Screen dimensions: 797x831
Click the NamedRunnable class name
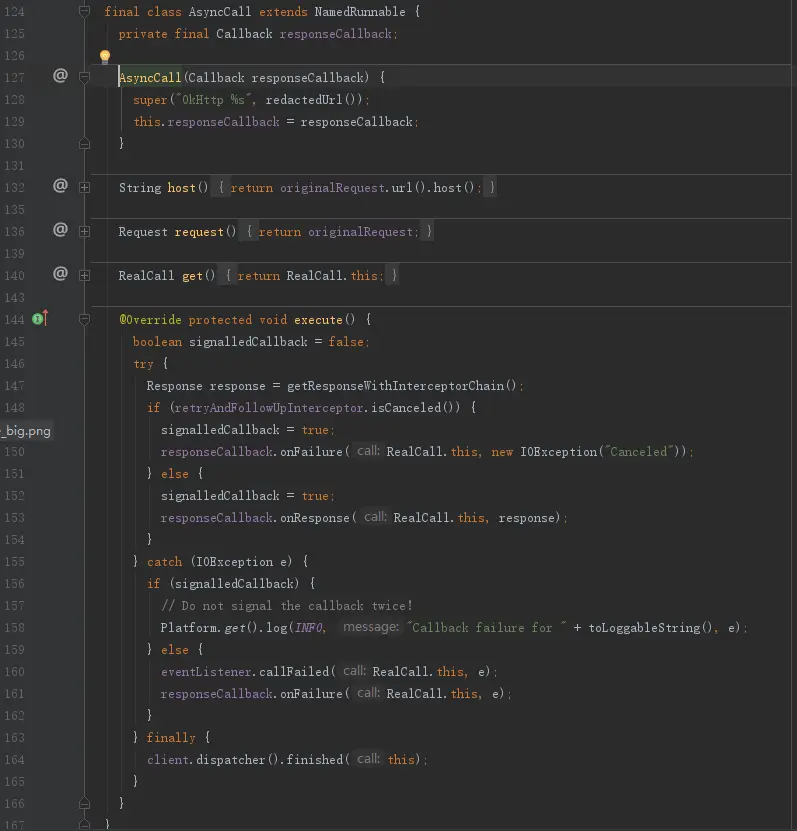point(360,12)
